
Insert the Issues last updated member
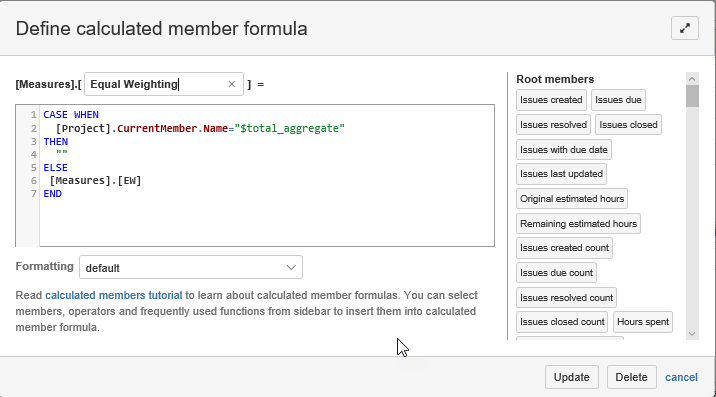[x=561, y=174]
